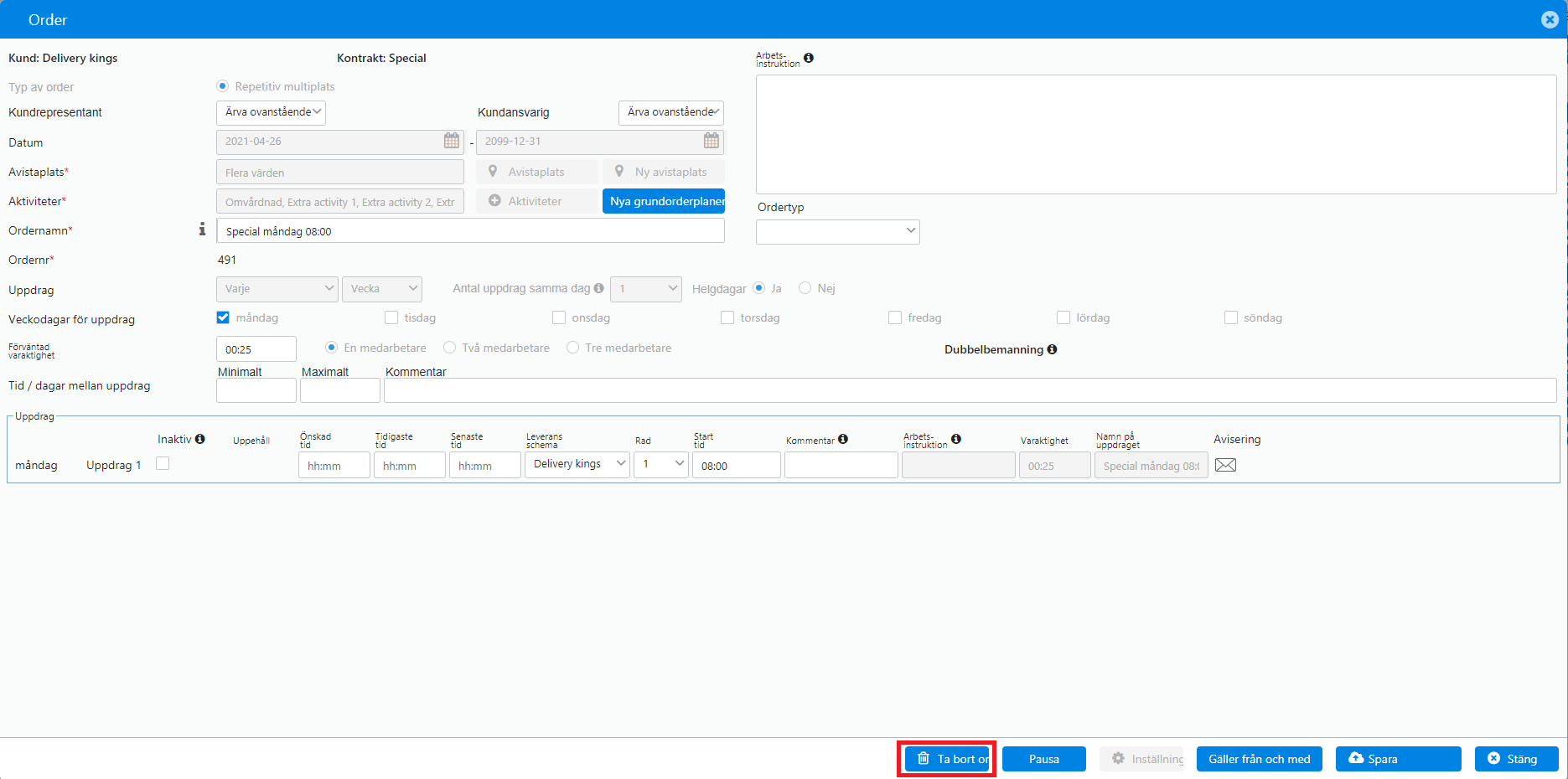This screenshot has width=1568, height=779.
Task: Click Minimalt input field
Action: [x=256, y=390]
